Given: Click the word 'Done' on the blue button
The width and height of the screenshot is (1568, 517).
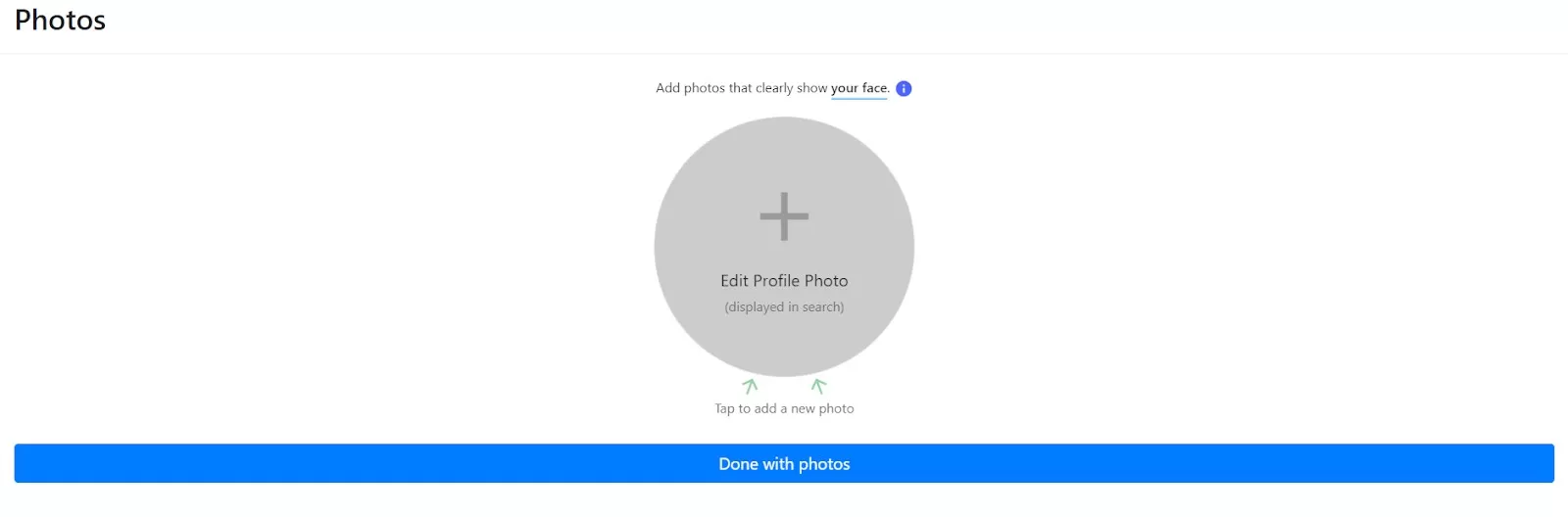Looking at the screenshot, I should [738, 464].
